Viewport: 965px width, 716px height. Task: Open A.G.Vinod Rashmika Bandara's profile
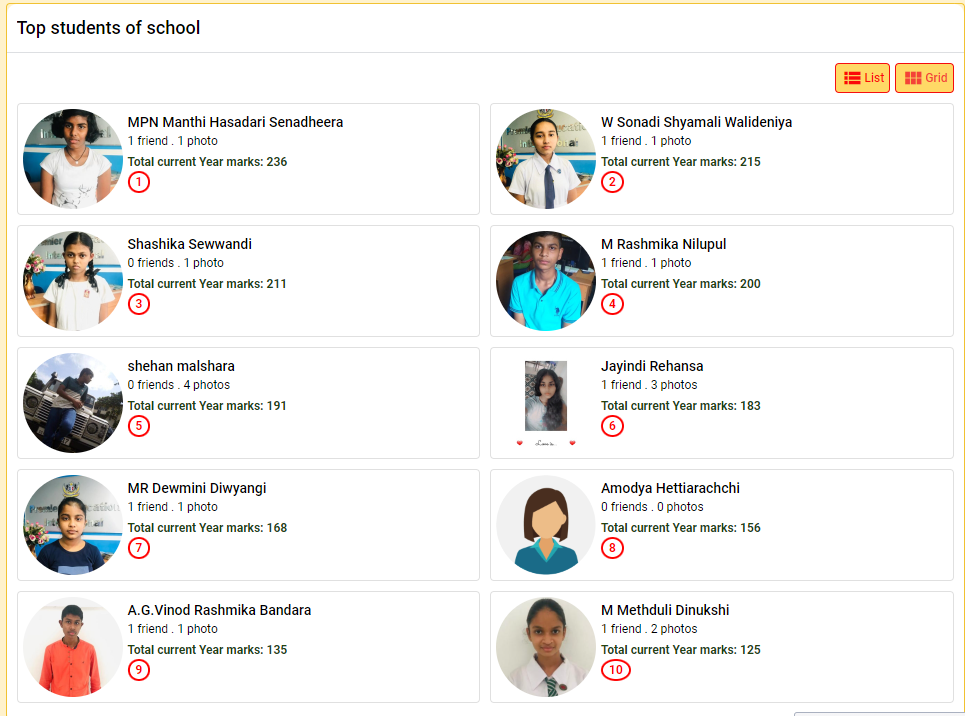point(219,610)
